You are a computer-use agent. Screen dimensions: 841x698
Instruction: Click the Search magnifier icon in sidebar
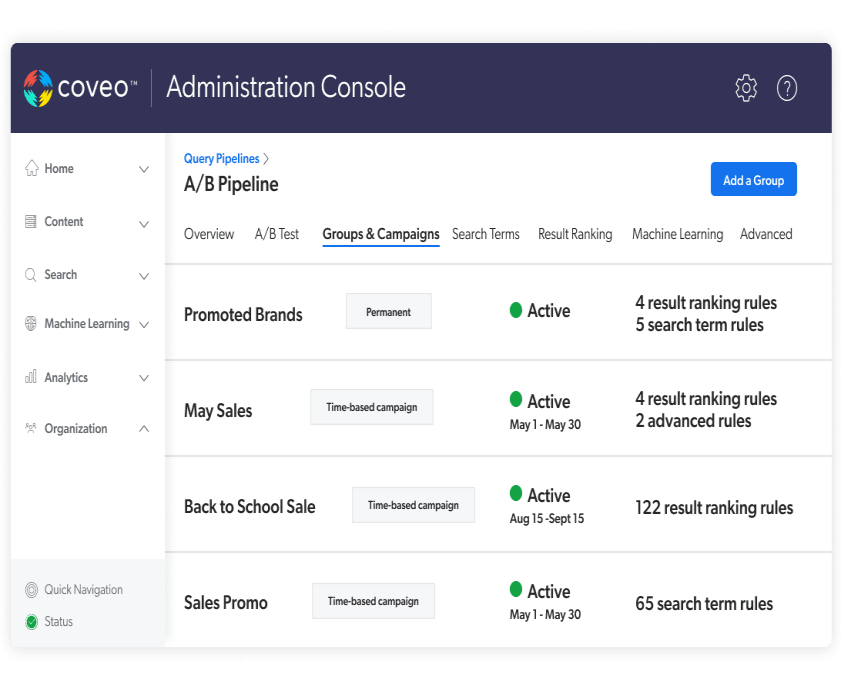click(32, 275)
